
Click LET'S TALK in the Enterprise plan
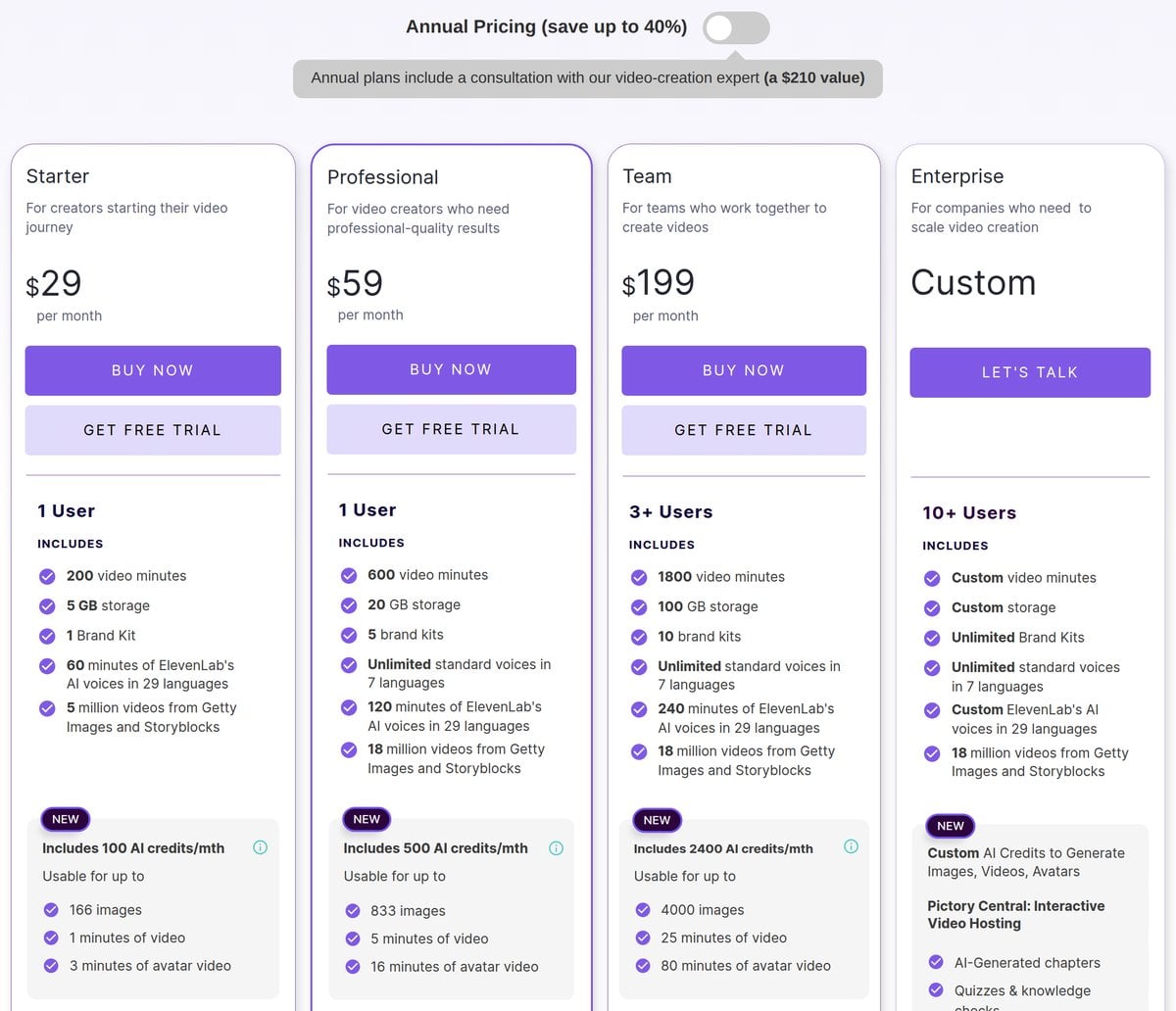tap(1030, 372)
